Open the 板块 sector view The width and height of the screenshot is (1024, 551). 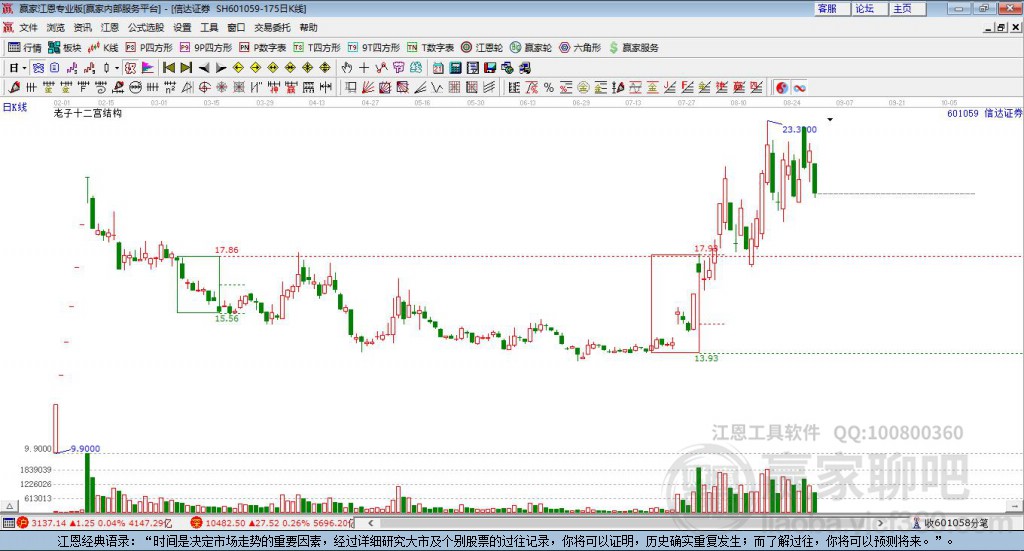point(65,48)
